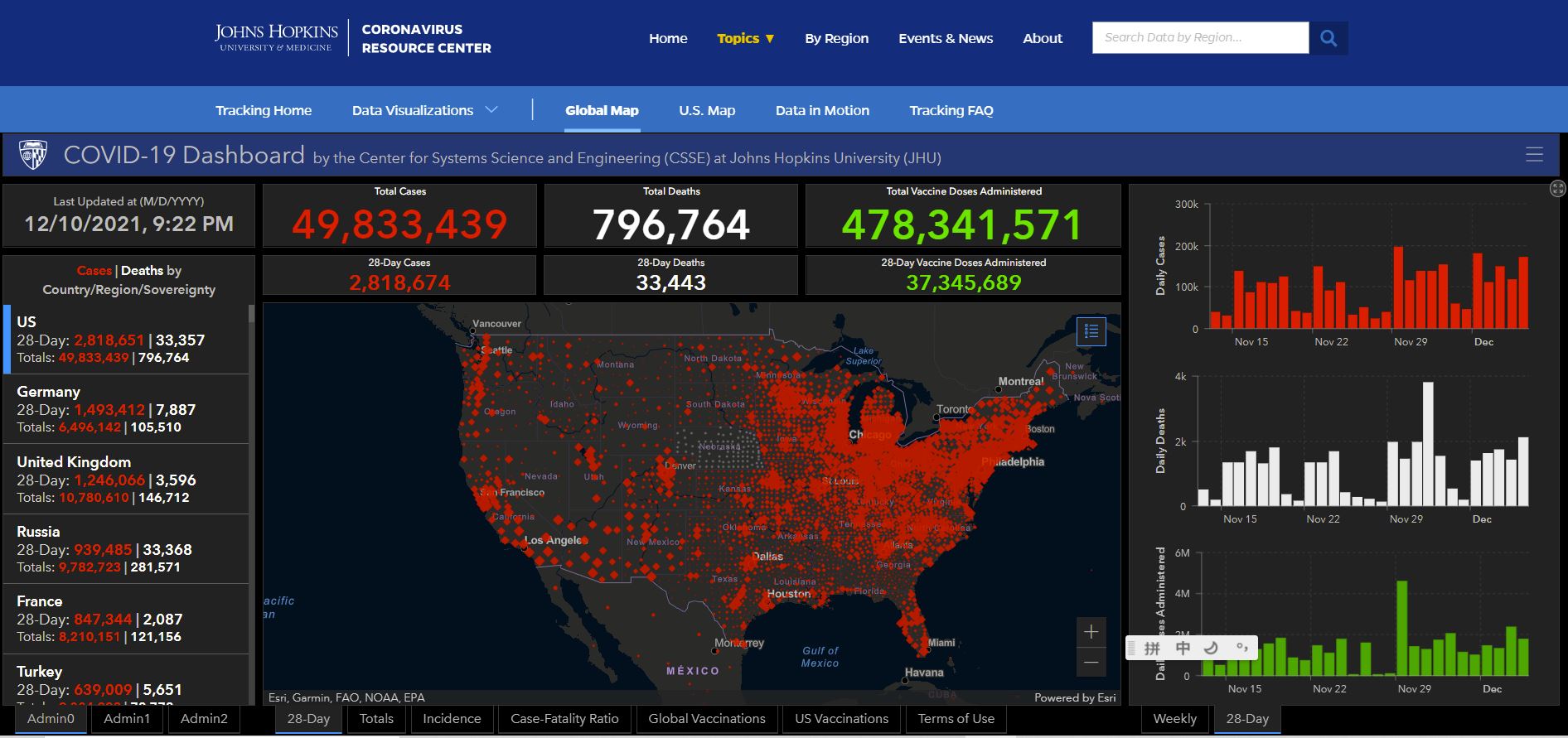Zoom out on the map
Image resolution: width=1568 pixels, height=738 pixels.
tap(1091, 663)
